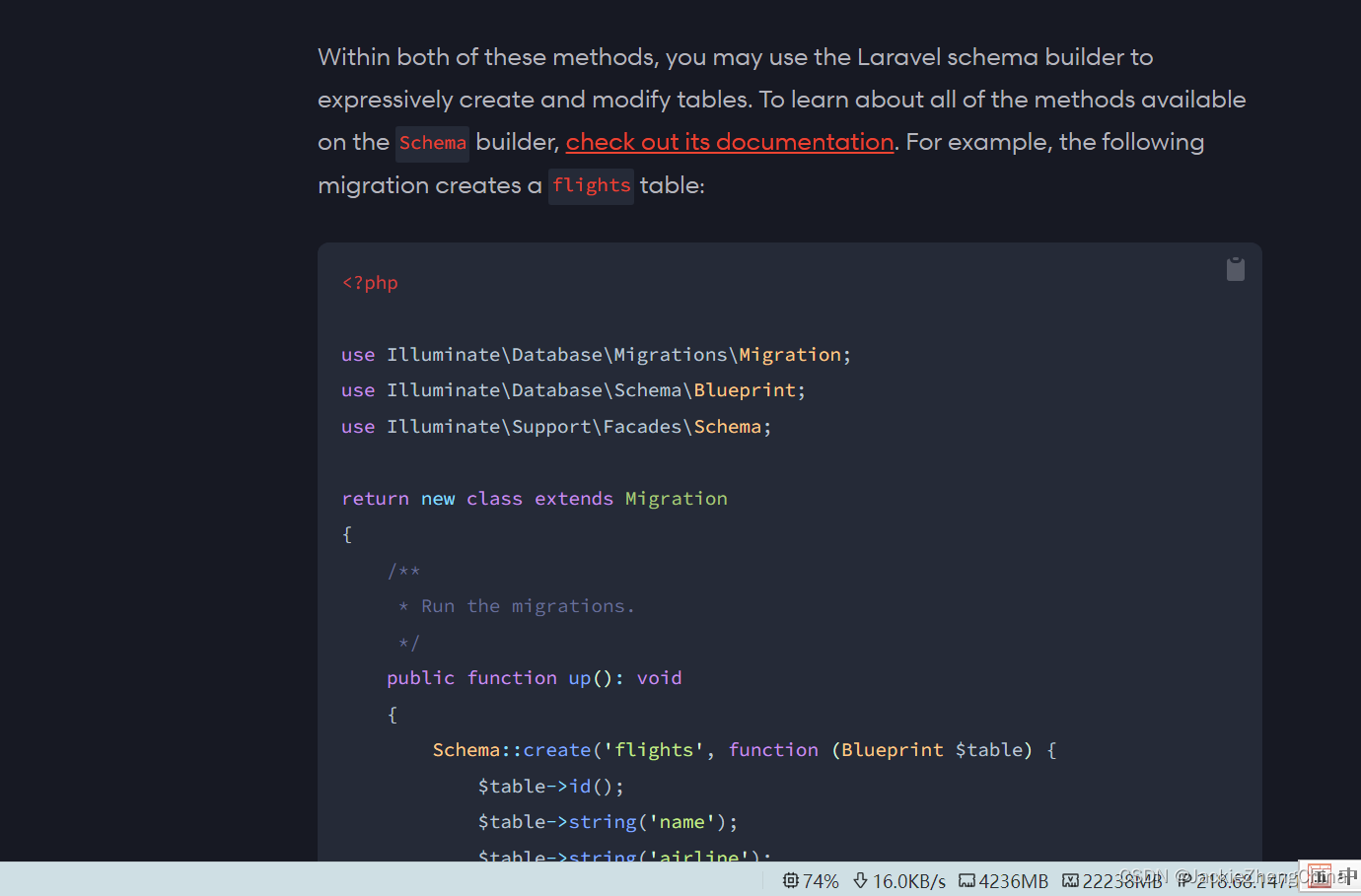
Task: Click the 'public function up(): void' line
Action: coord(535,678)
